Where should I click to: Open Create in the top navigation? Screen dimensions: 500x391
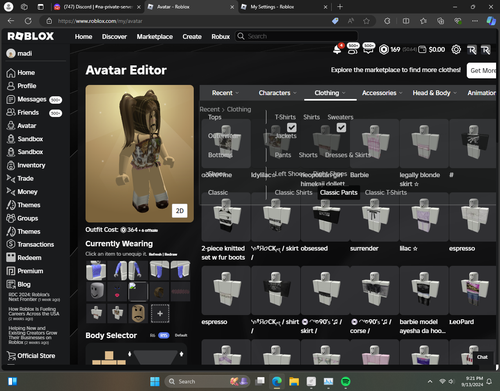click(192, 37)
